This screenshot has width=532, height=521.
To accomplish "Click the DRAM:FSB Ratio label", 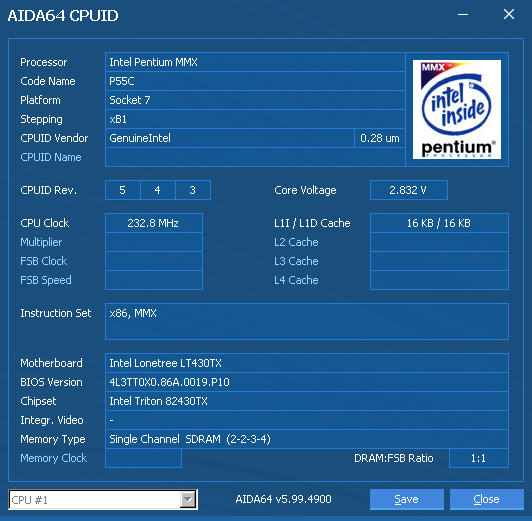I will (x=394, y=458).
